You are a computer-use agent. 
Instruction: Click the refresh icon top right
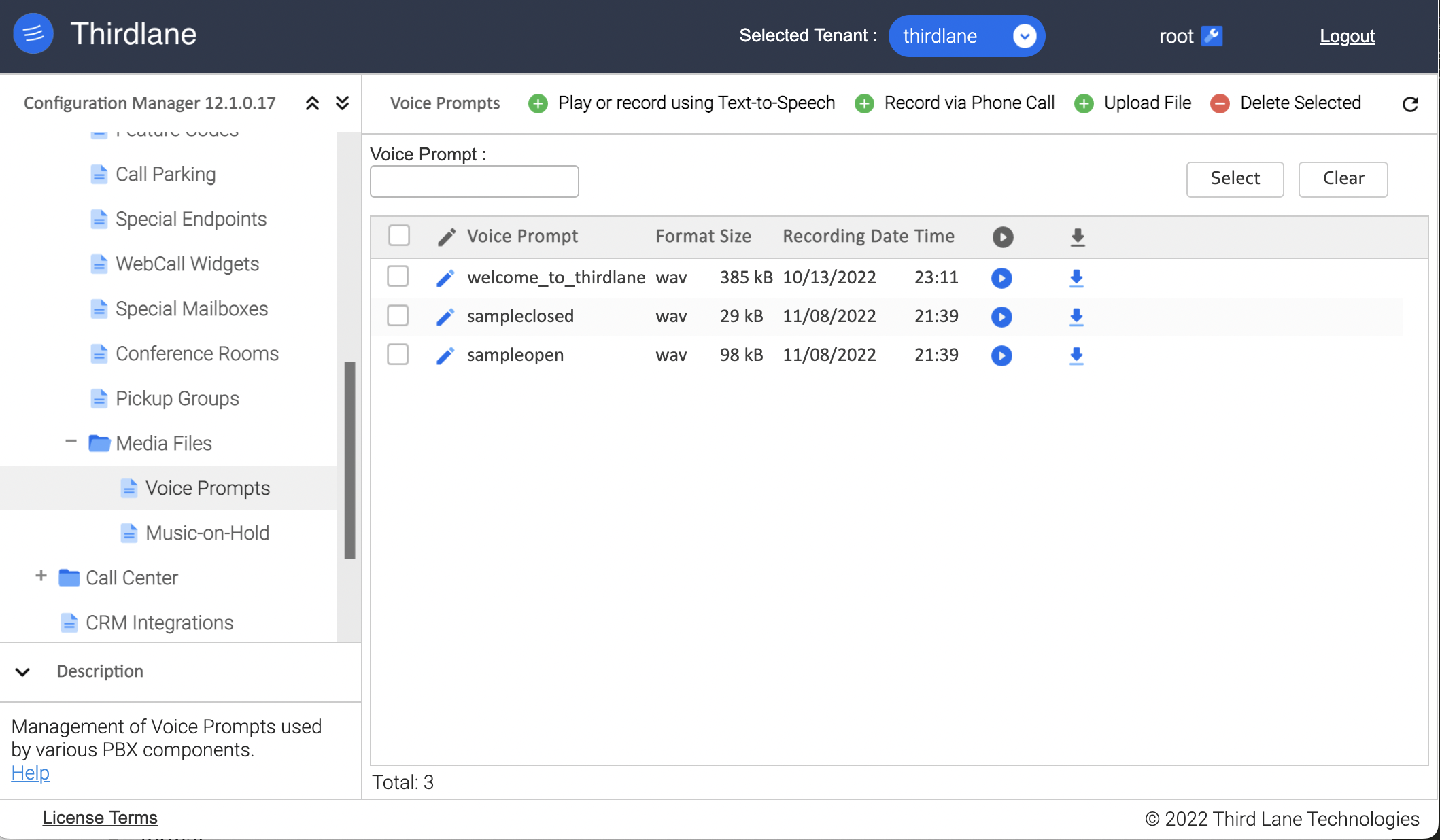click(x=1410, y=103)
